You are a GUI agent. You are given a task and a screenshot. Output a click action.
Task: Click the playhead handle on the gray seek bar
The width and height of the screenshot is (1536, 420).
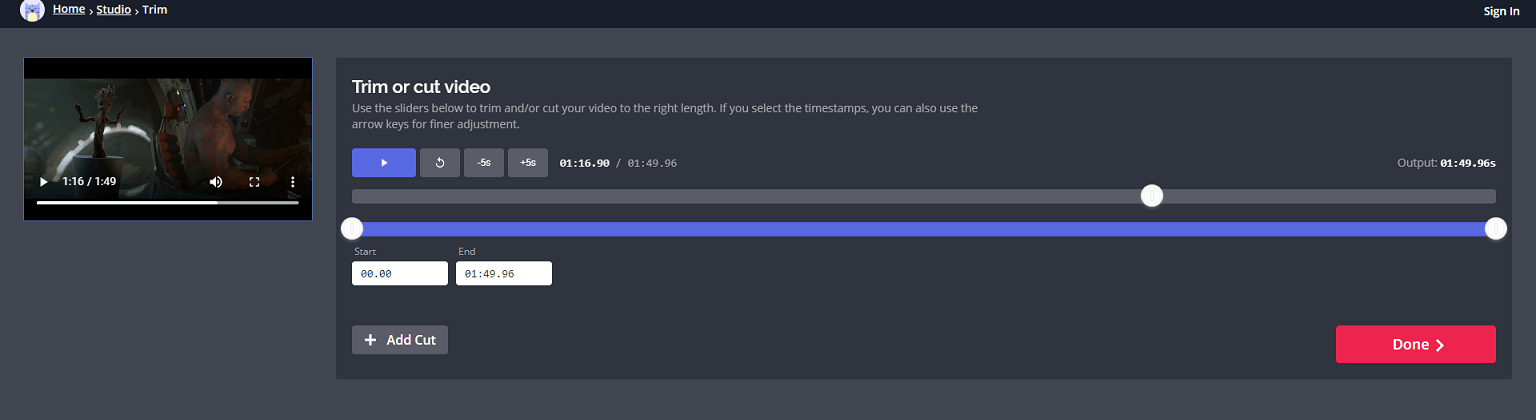(x=1152, y=196)
